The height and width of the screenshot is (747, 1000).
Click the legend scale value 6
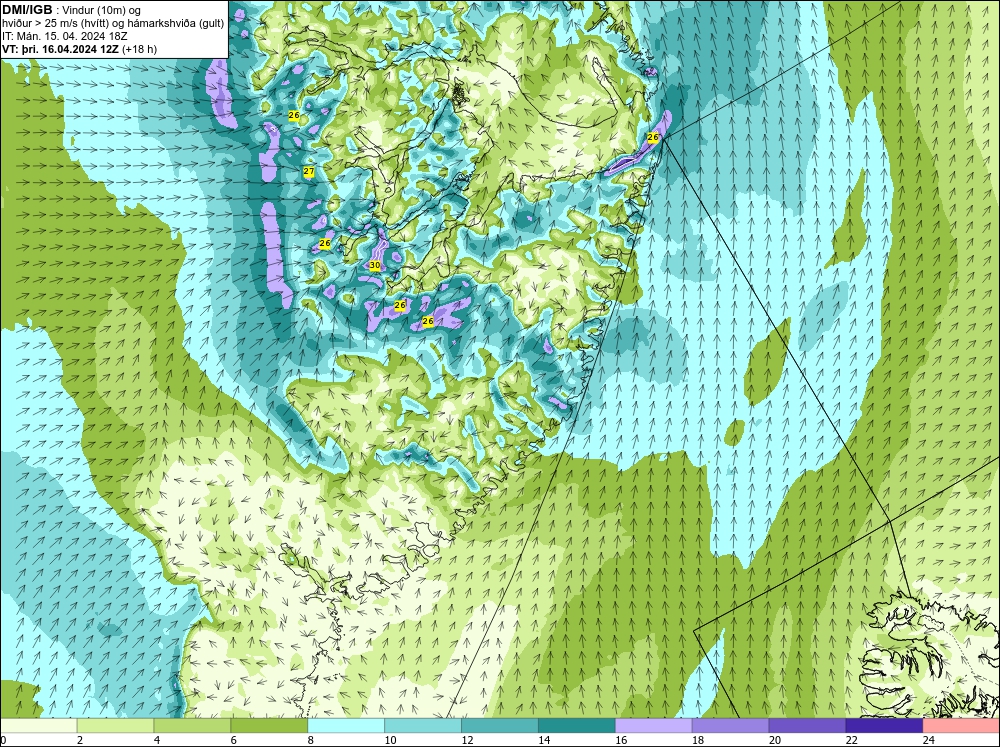233,740
